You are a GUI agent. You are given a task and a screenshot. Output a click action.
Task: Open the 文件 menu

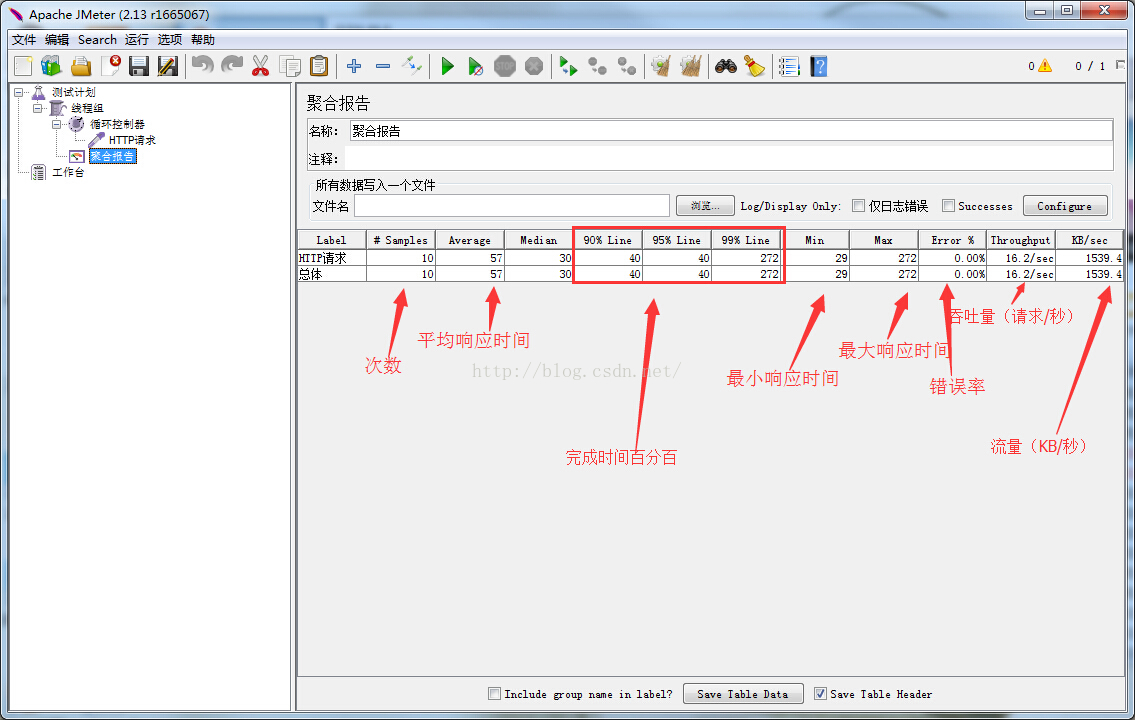pyautogui.click(x=24, y=40)
